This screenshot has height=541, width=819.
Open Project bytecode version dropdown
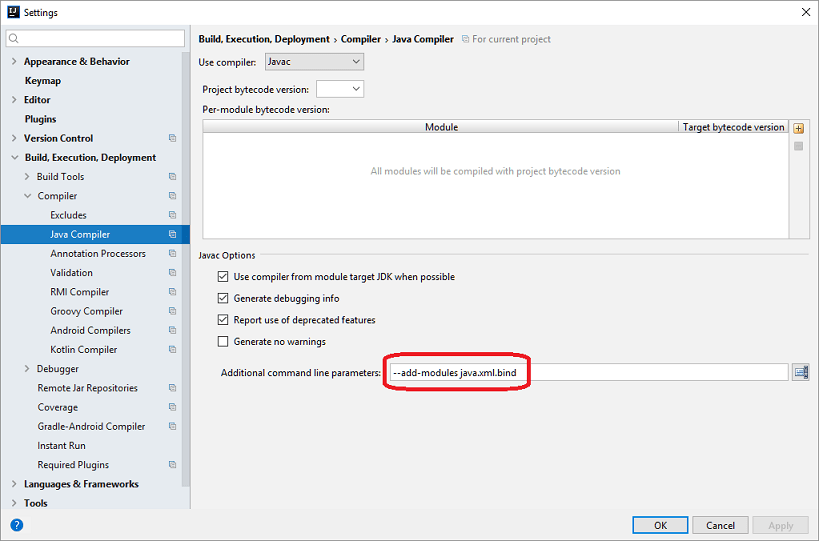coord(340,89)
